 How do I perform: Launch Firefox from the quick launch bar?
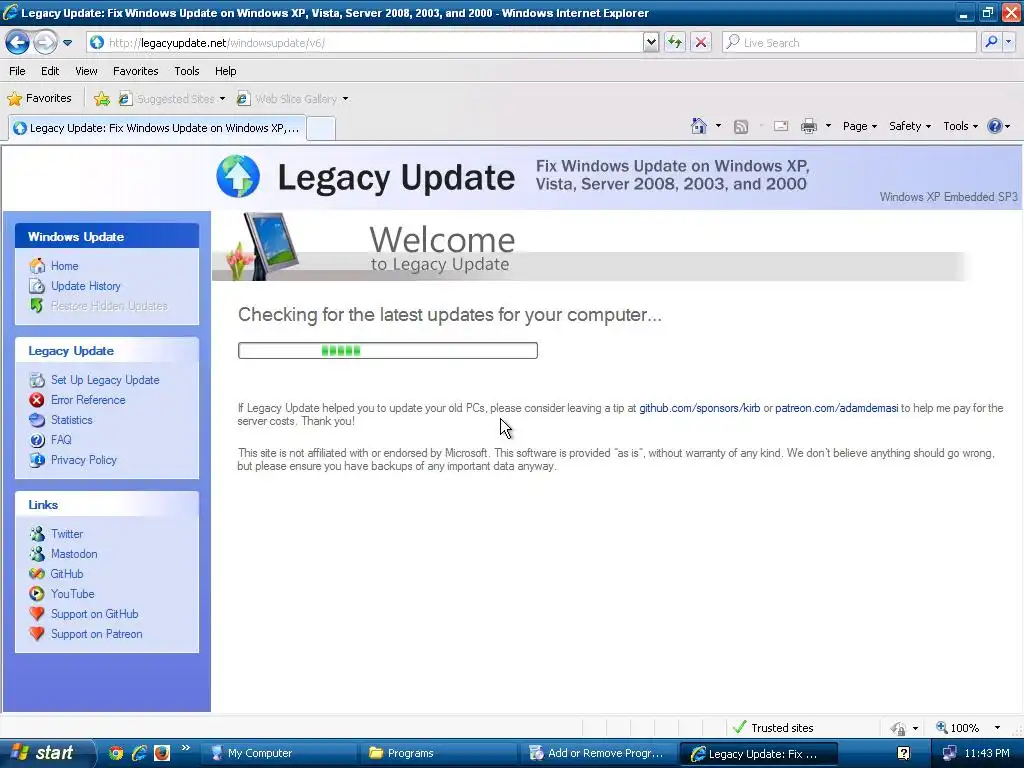(x=162, y=753)
